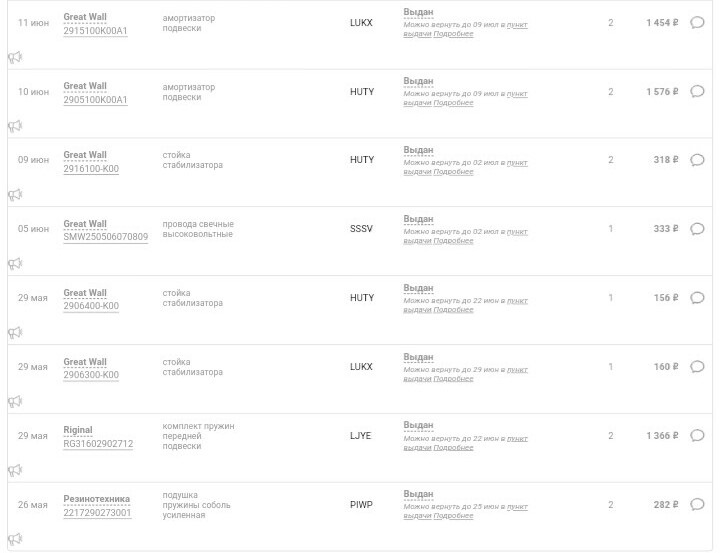This screenshot has height=553, width=720.
Task: Click megaphone icon under the 26 мая order
Action: coord(15,539)
